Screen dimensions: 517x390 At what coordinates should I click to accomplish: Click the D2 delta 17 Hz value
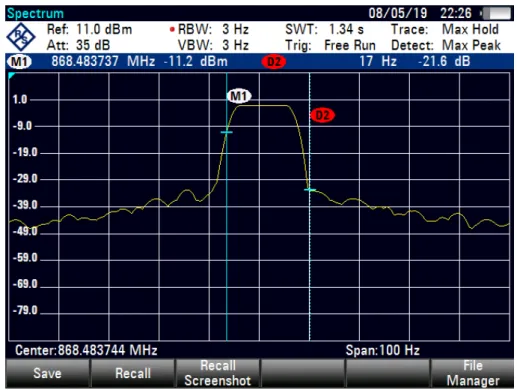378,62
